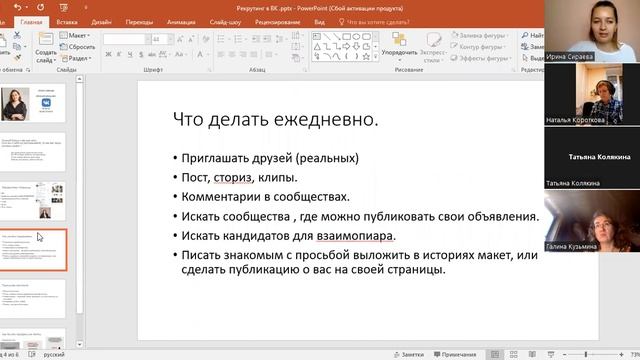Viewport: 640px width, 360px height.
Task: Click the font color A icon
Action: [200, 54]
